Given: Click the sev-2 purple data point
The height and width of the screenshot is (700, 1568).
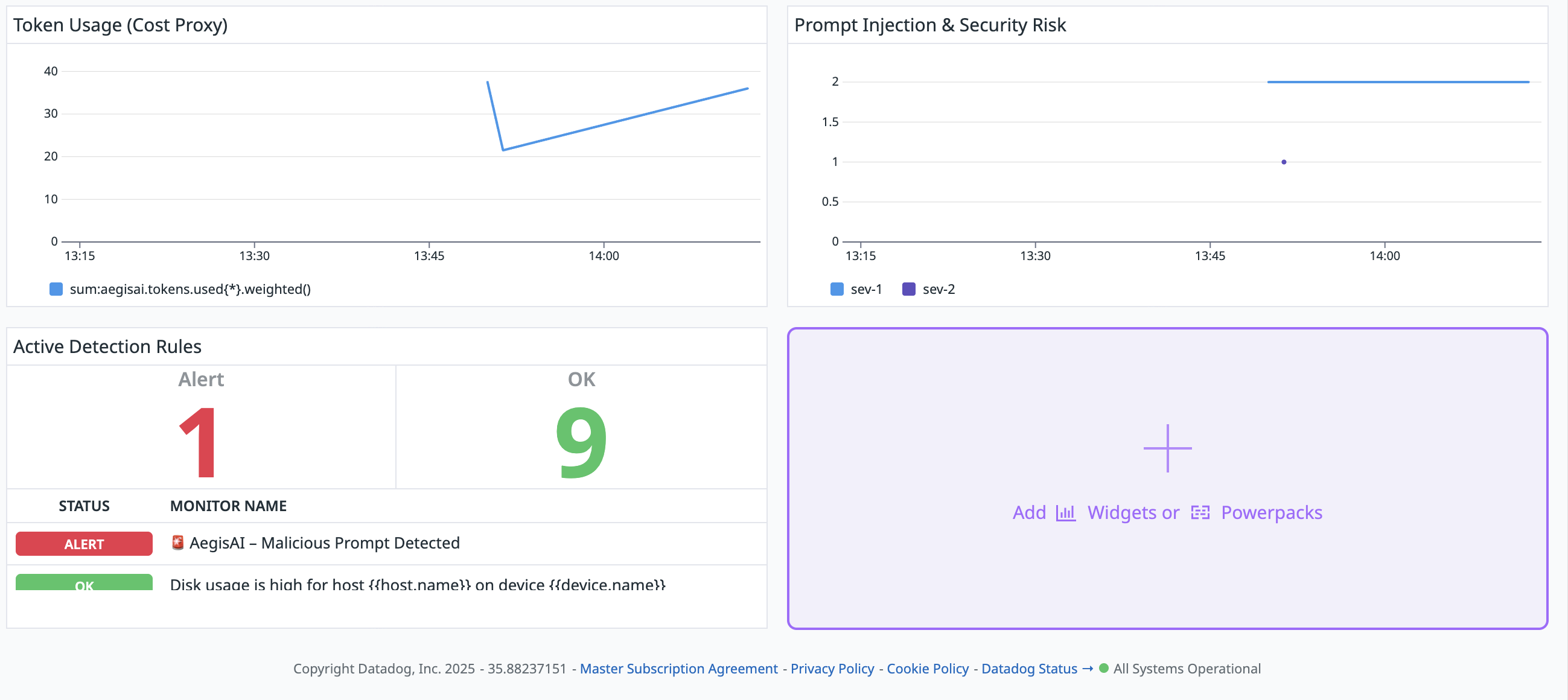Looking at the screenshot, I should pos(1284,162).
